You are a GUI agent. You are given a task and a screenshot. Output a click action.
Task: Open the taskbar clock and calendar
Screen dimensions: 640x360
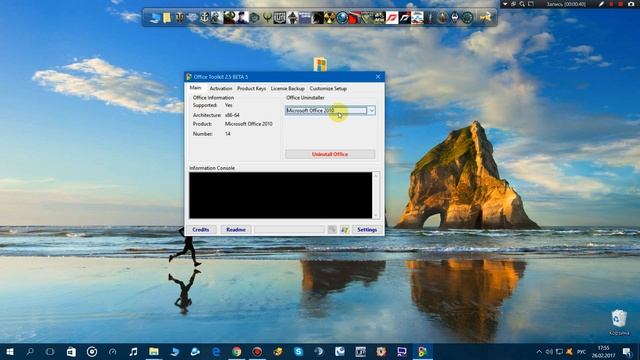point(604,351)
